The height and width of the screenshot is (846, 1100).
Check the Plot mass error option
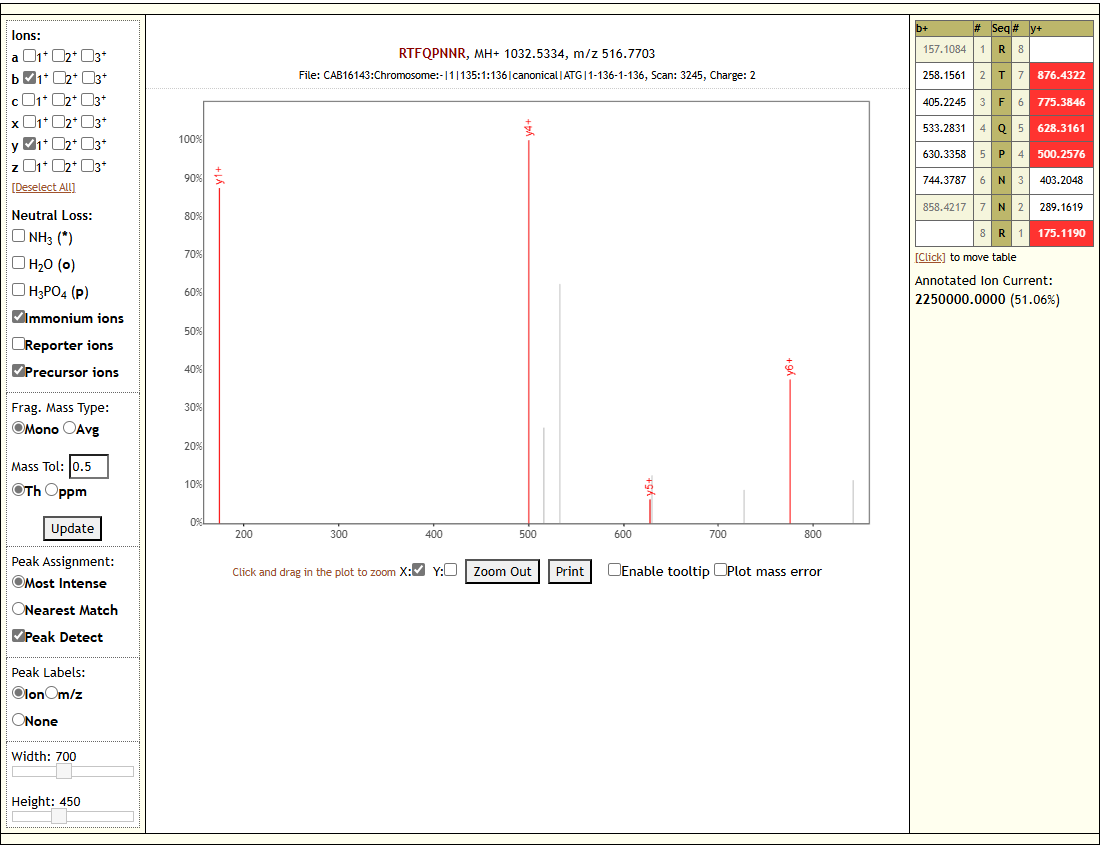point(720,570)
